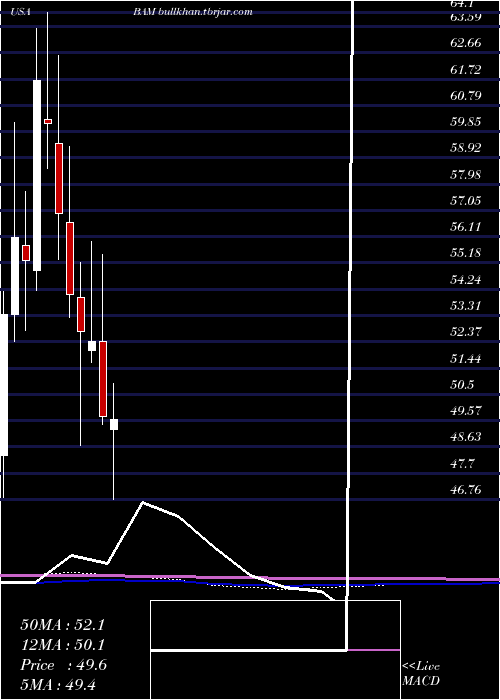Click the 50.5 price axis label
Viewport: 500px width, 700px height.
pos(462,384)
